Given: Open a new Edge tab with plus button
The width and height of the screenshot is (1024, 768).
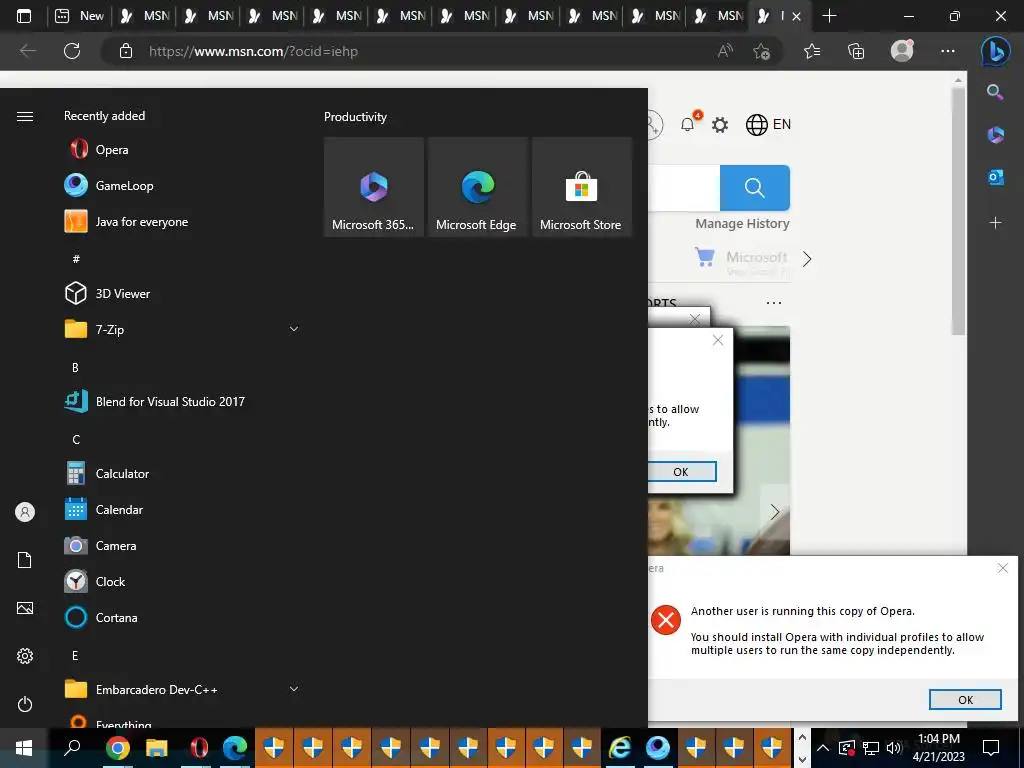Looking at the screenshot, I should coord(829,16).
